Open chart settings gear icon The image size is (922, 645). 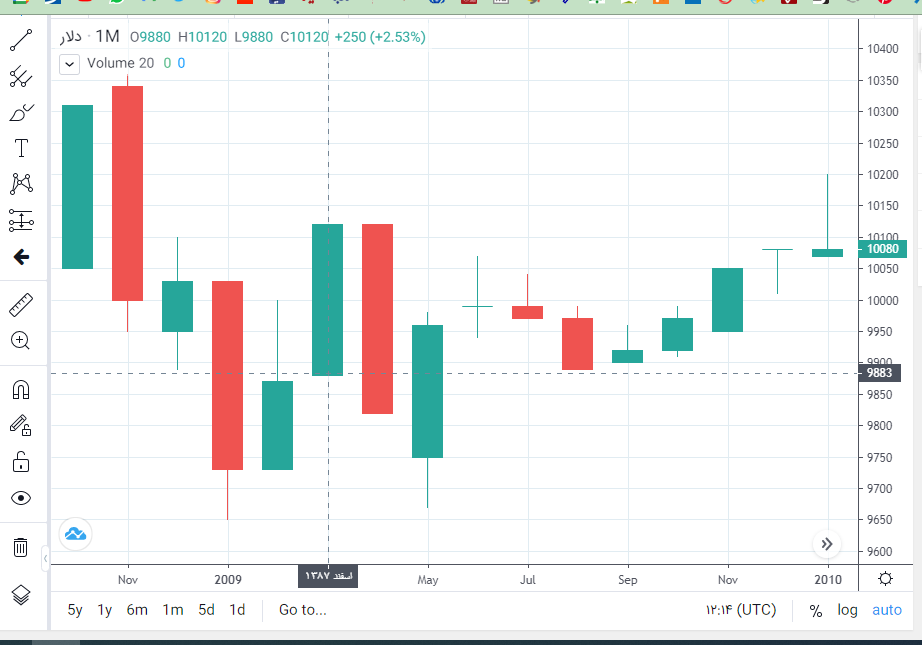coord(885,578)
